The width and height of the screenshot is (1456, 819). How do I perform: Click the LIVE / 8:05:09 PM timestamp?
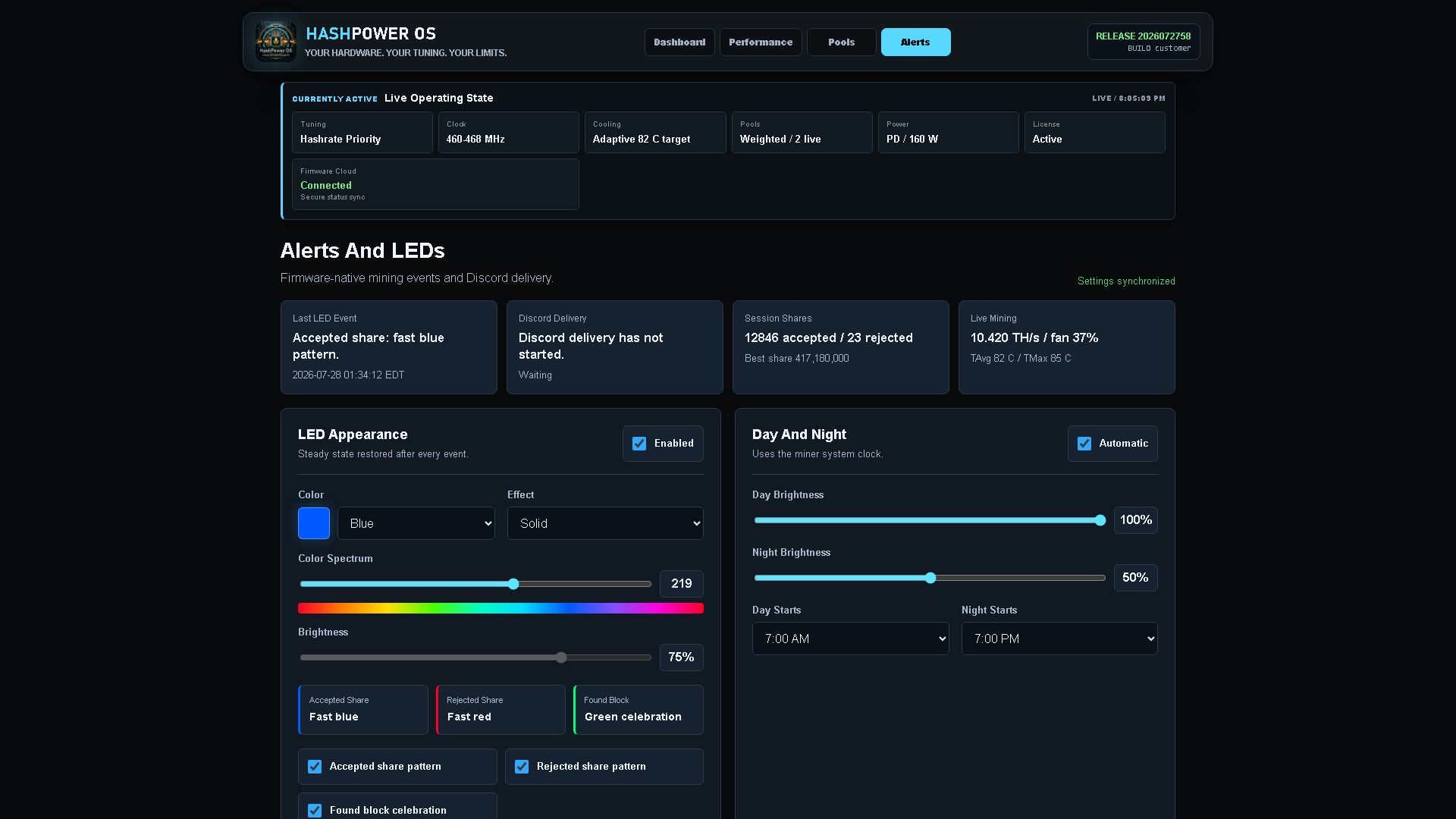1128,99
